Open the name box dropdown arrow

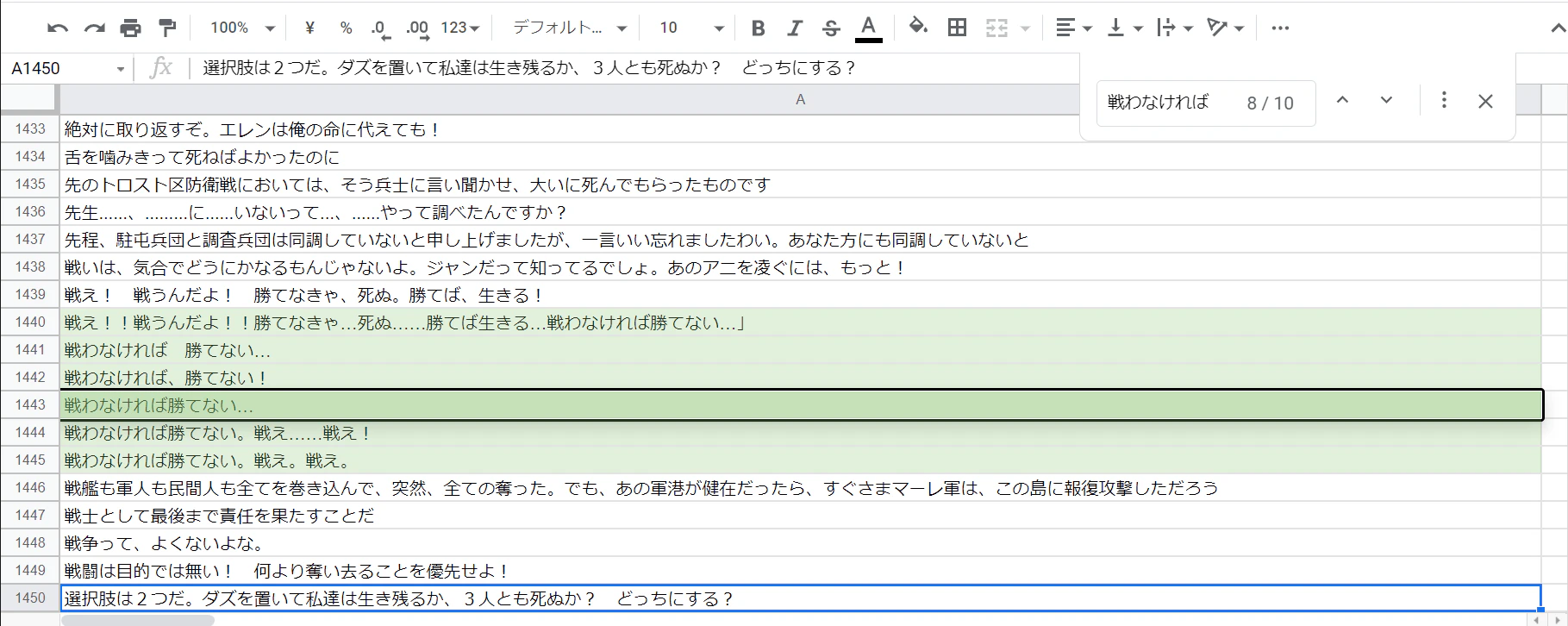coord(121,69)
